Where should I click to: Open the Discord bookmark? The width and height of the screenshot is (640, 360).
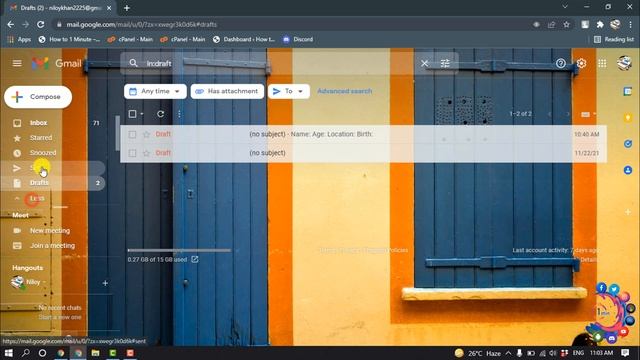point(298,40)
